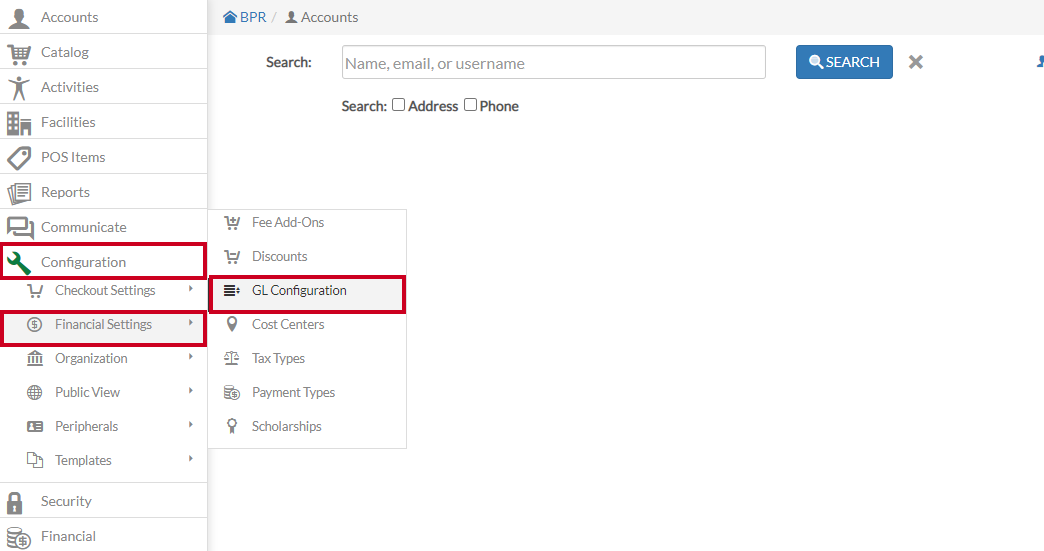Open GL Configuration from the submenu
This screenshot has width=1044, height=551.
(x=307, y=294)
